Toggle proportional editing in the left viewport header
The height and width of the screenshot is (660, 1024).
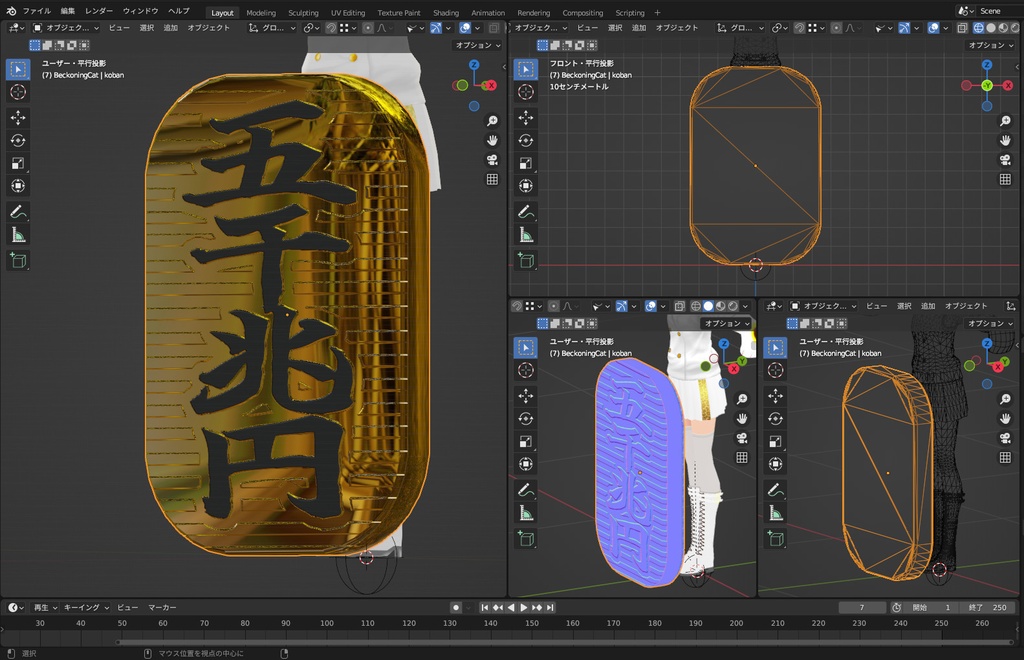point(368,28)
